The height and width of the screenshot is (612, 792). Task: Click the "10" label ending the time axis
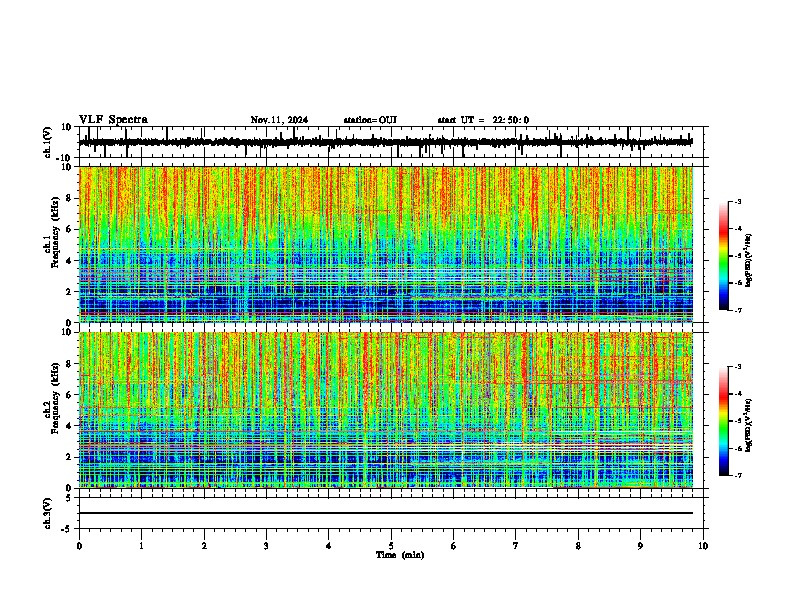coord(703,546)
